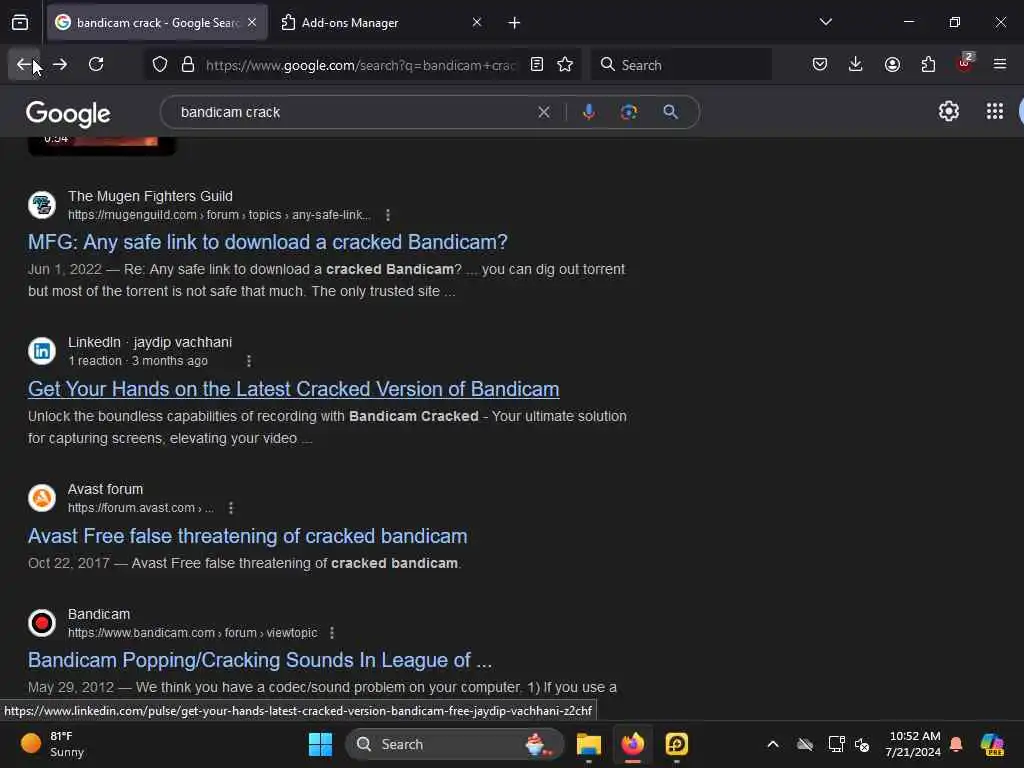
Task: Open weather widget 81°F Sunny
Action: coord(53,744)
